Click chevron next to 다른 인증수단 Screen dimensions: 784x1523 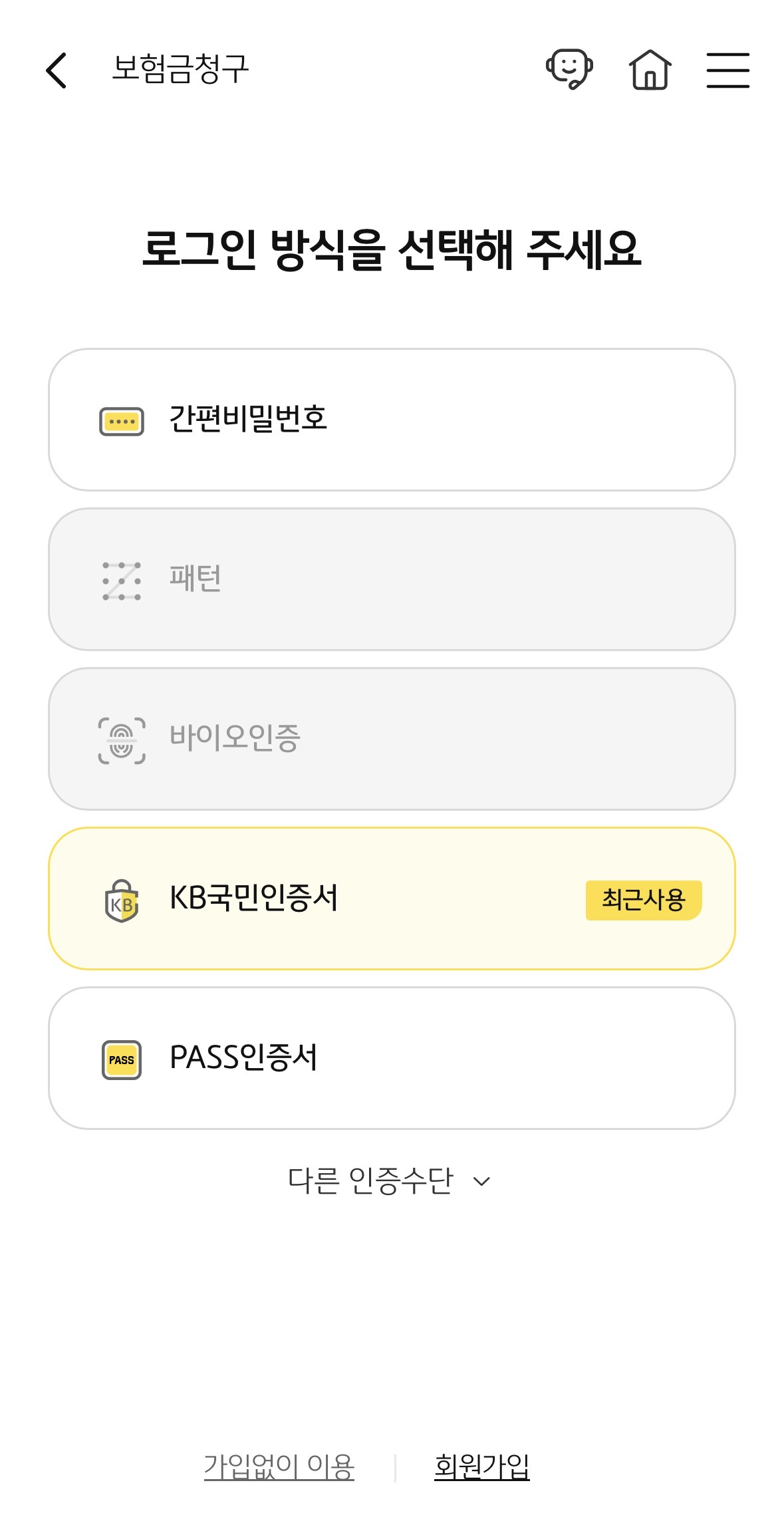[x=481, y=1182]
